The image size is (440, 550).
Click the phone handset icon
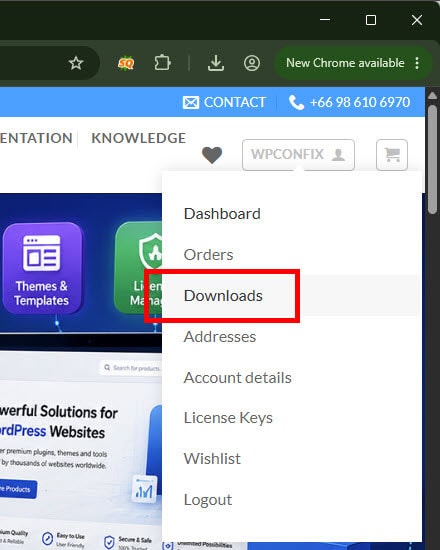296,102
